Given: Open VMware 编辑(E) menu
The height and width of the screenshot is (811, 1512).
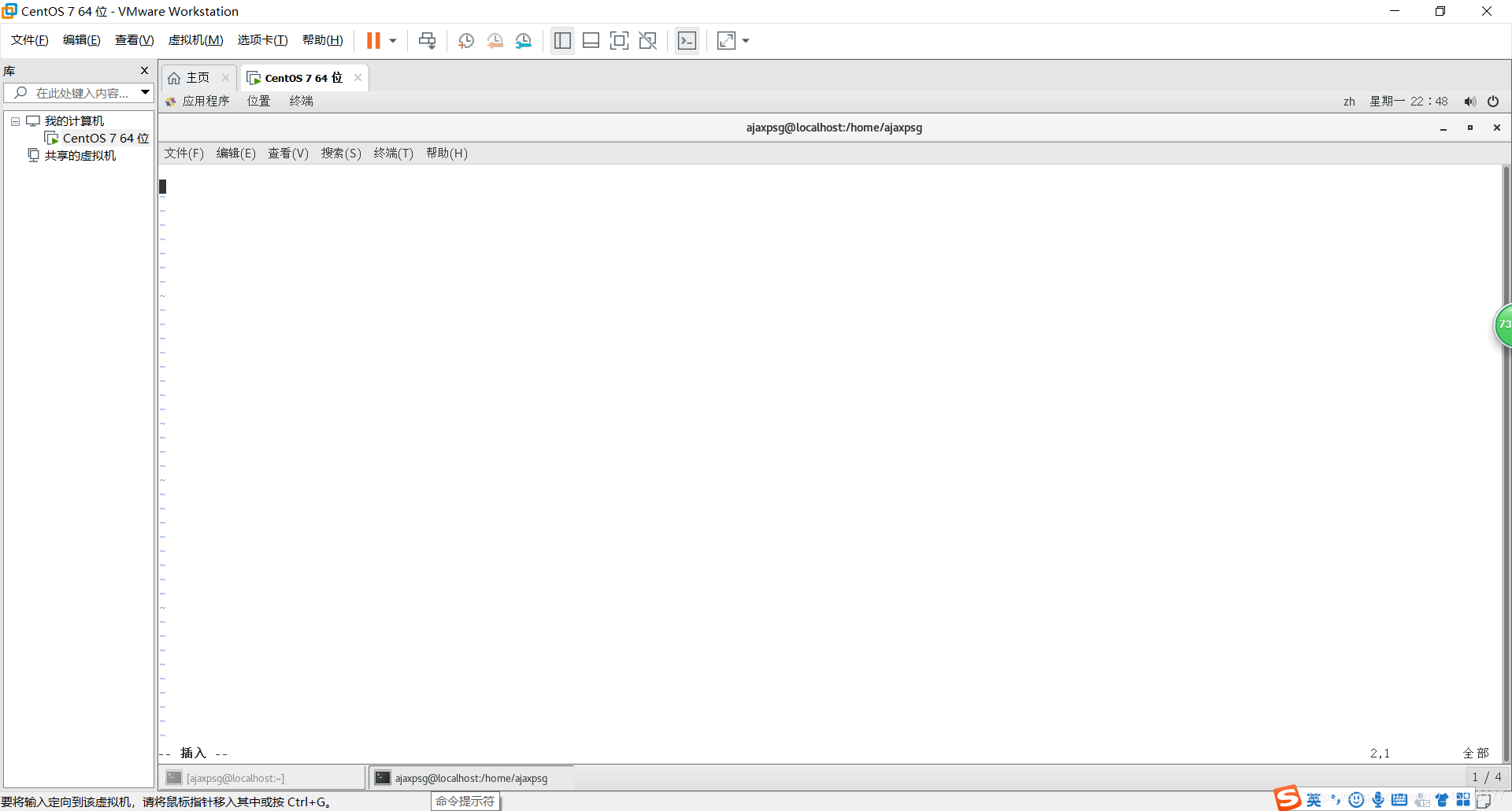Looking at the screenshot, I should [x=82, y=40].
